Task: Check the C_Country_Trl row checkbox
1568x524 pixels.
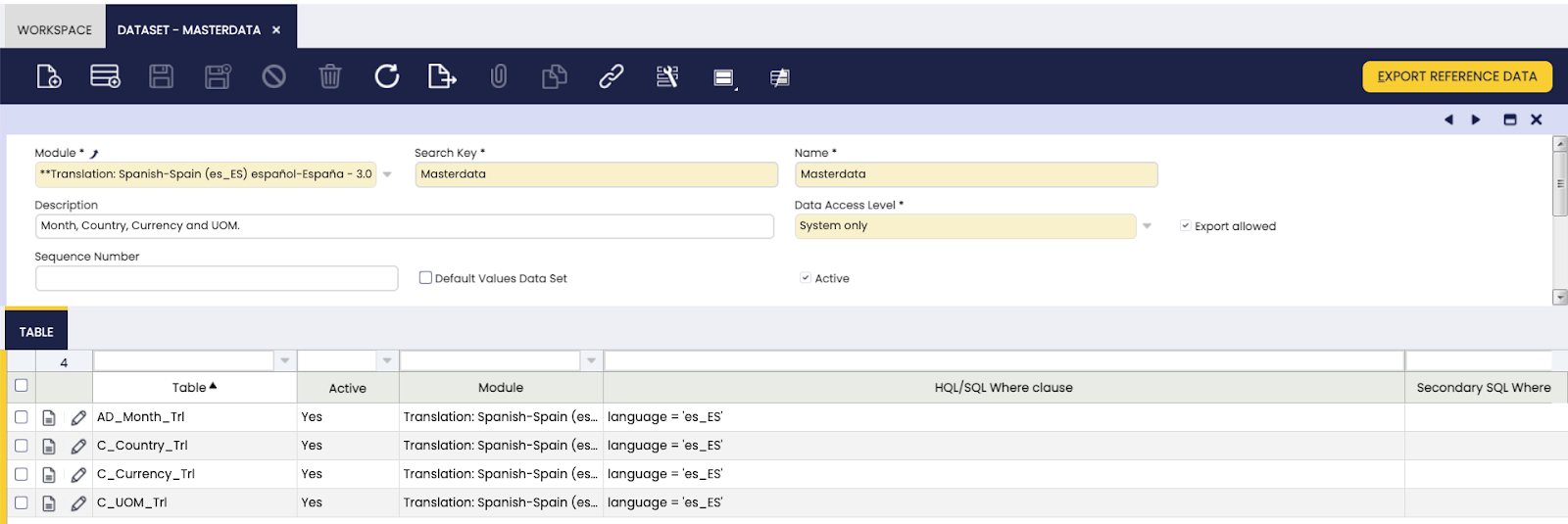Action: [x=22, y=446]
